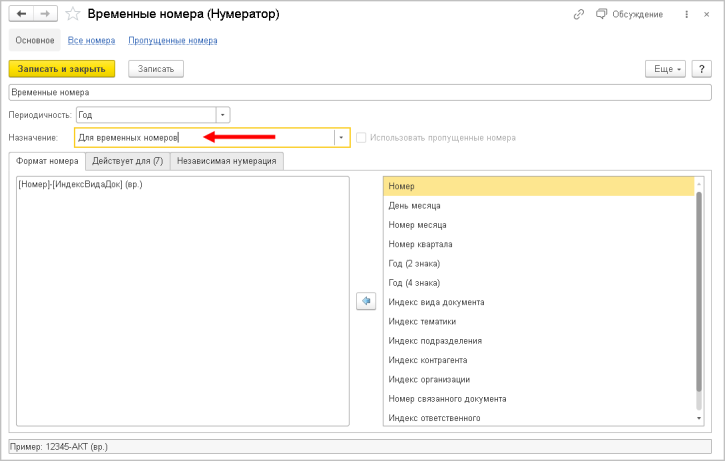The height and width of the screenshot is (461, 725).
Task: Open help with the question mark button
Action: 701,69
